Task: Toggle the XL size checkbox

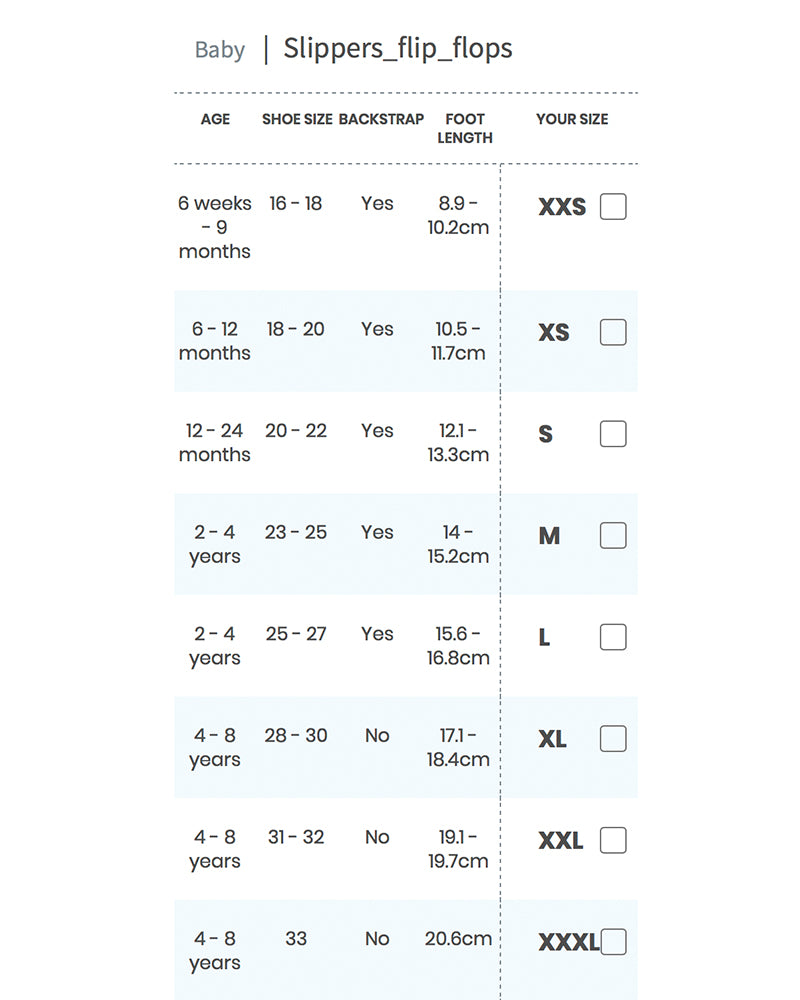Action: pos(613,739)
